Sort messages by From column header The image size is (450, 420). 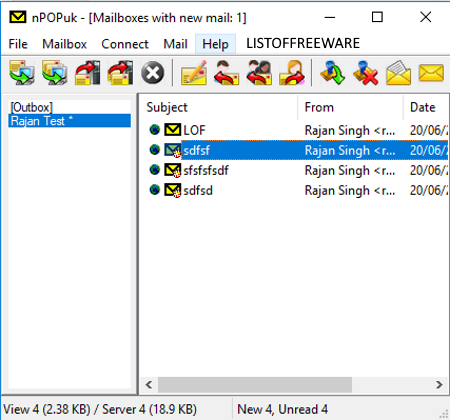350,107
